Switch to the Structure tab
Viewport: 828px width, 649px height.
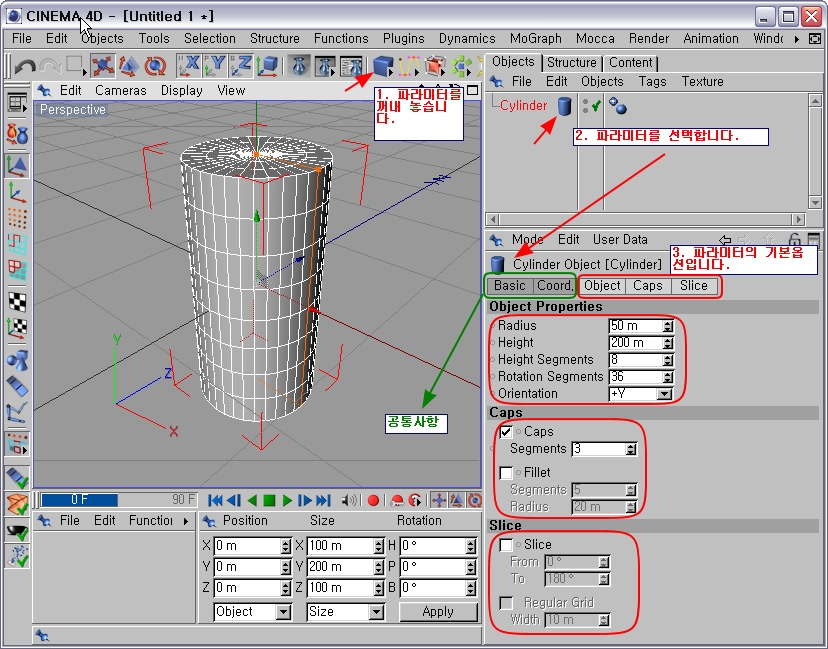[571, 62]
